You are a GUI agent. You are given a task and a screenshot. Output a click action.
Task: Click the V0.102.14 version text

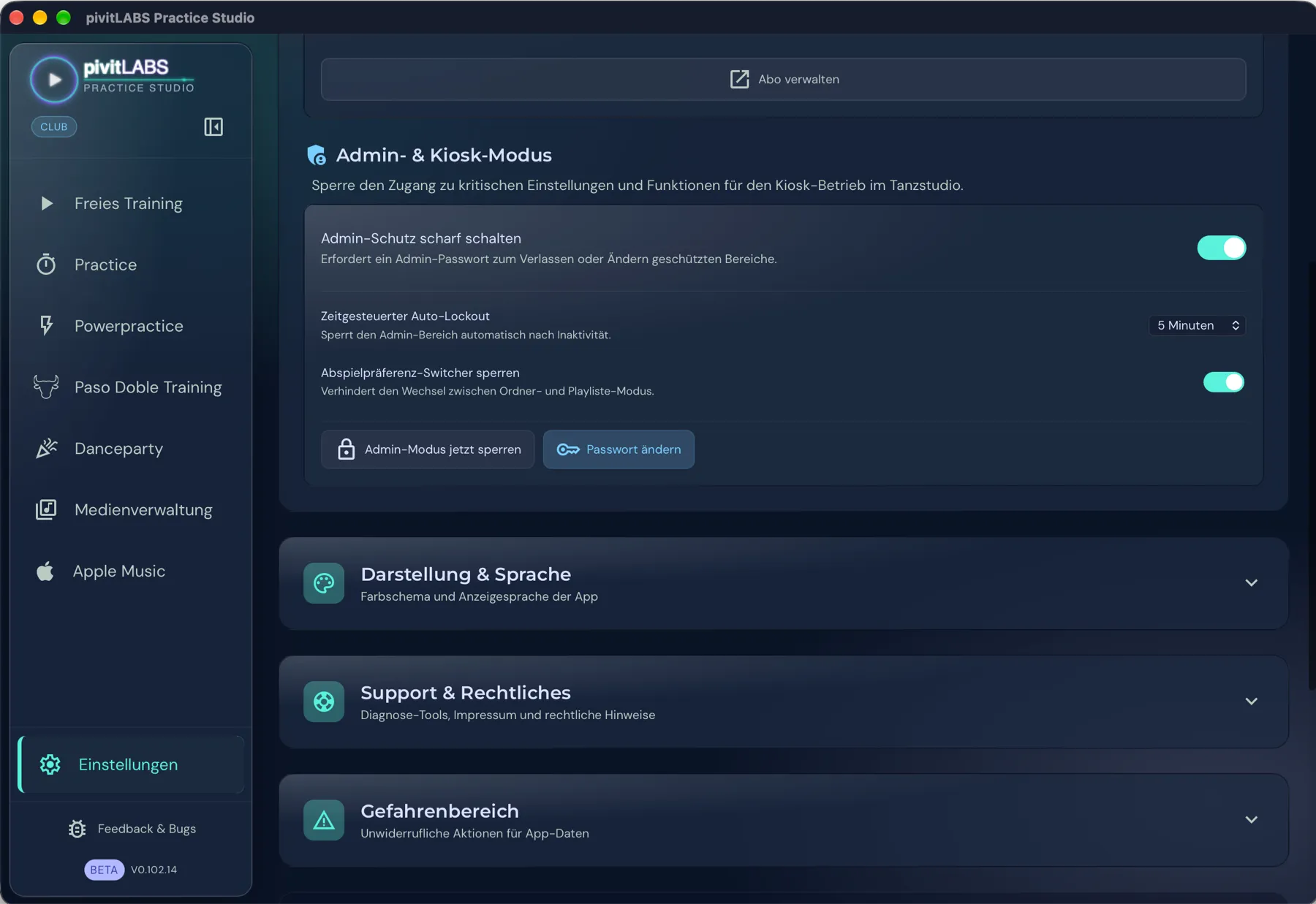click(154, 870)
